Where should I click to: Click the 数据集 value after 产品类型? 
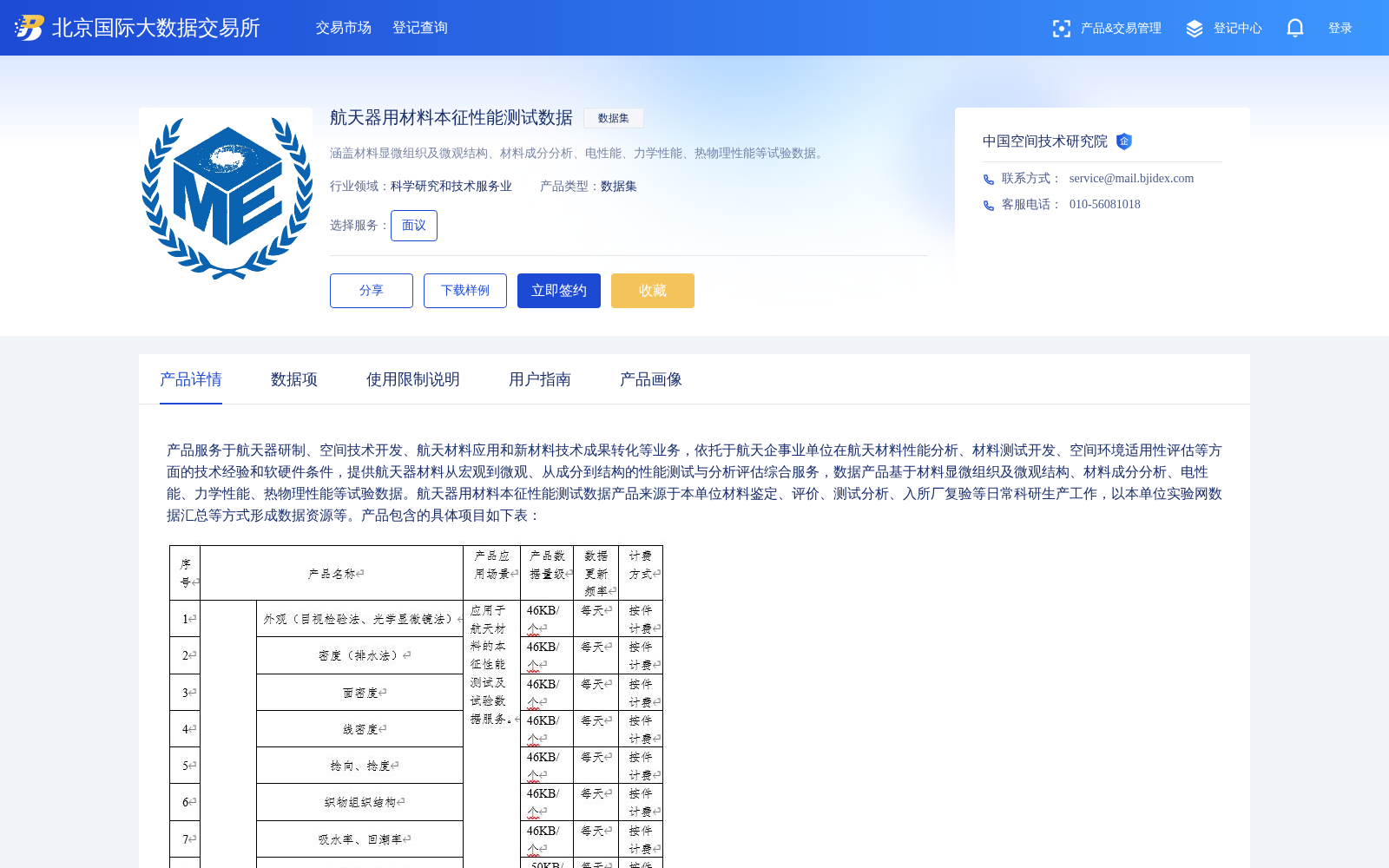[619, 187]
